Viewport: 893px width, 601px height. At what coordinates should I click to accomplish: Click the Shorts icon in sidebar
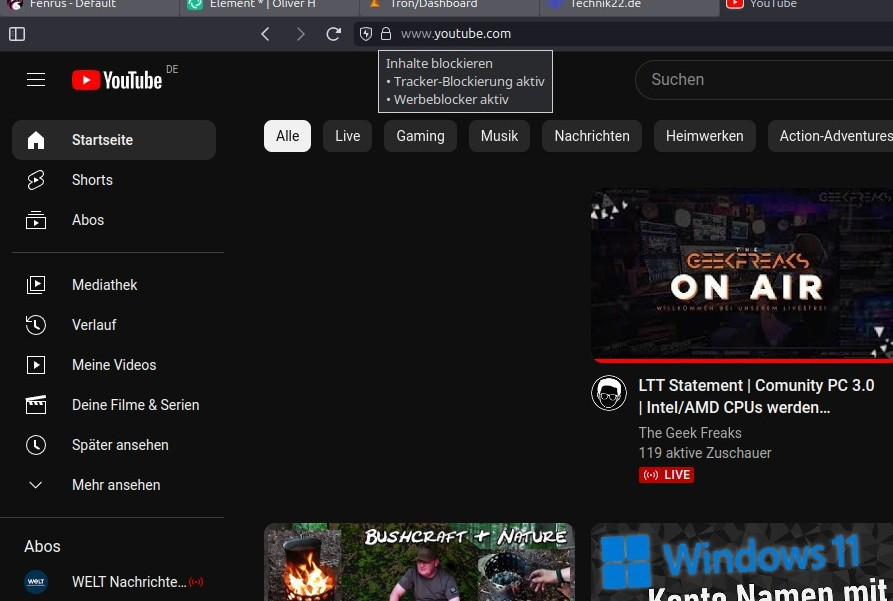(x=36, y=180)
